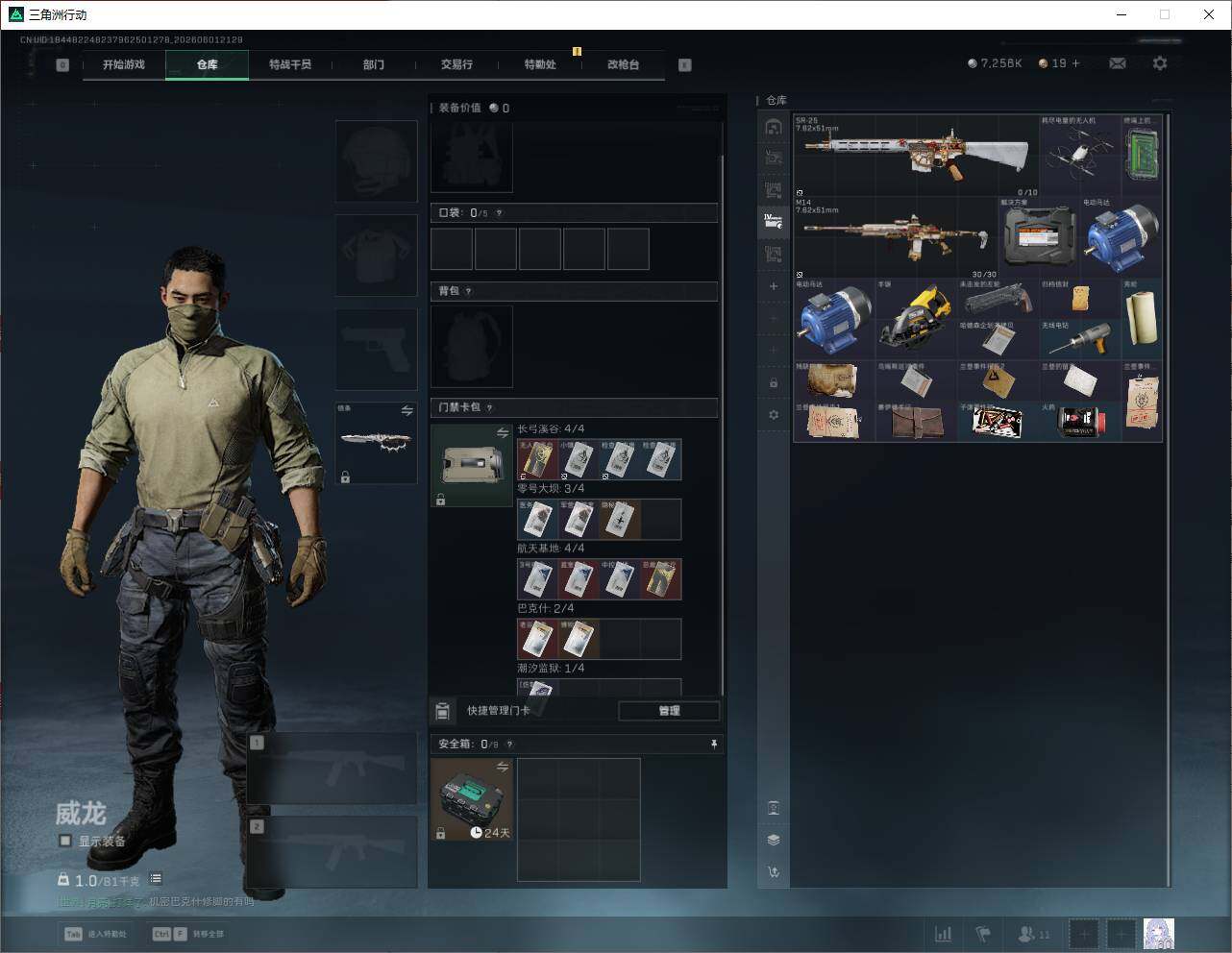Screen dimensions: 1232x953
Task: Show the 门禁卡包 help question mark
Action: pyautogui.click(x=489, y=407)
